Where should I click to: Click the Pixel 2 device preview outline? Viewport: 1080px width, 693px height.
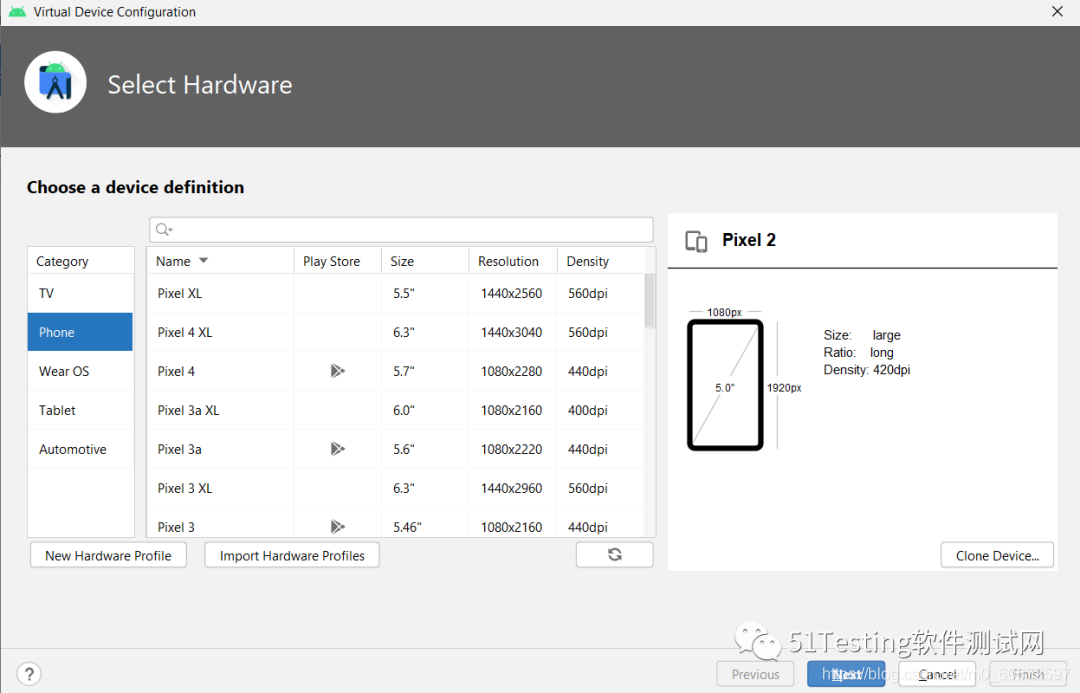point(725,384)
